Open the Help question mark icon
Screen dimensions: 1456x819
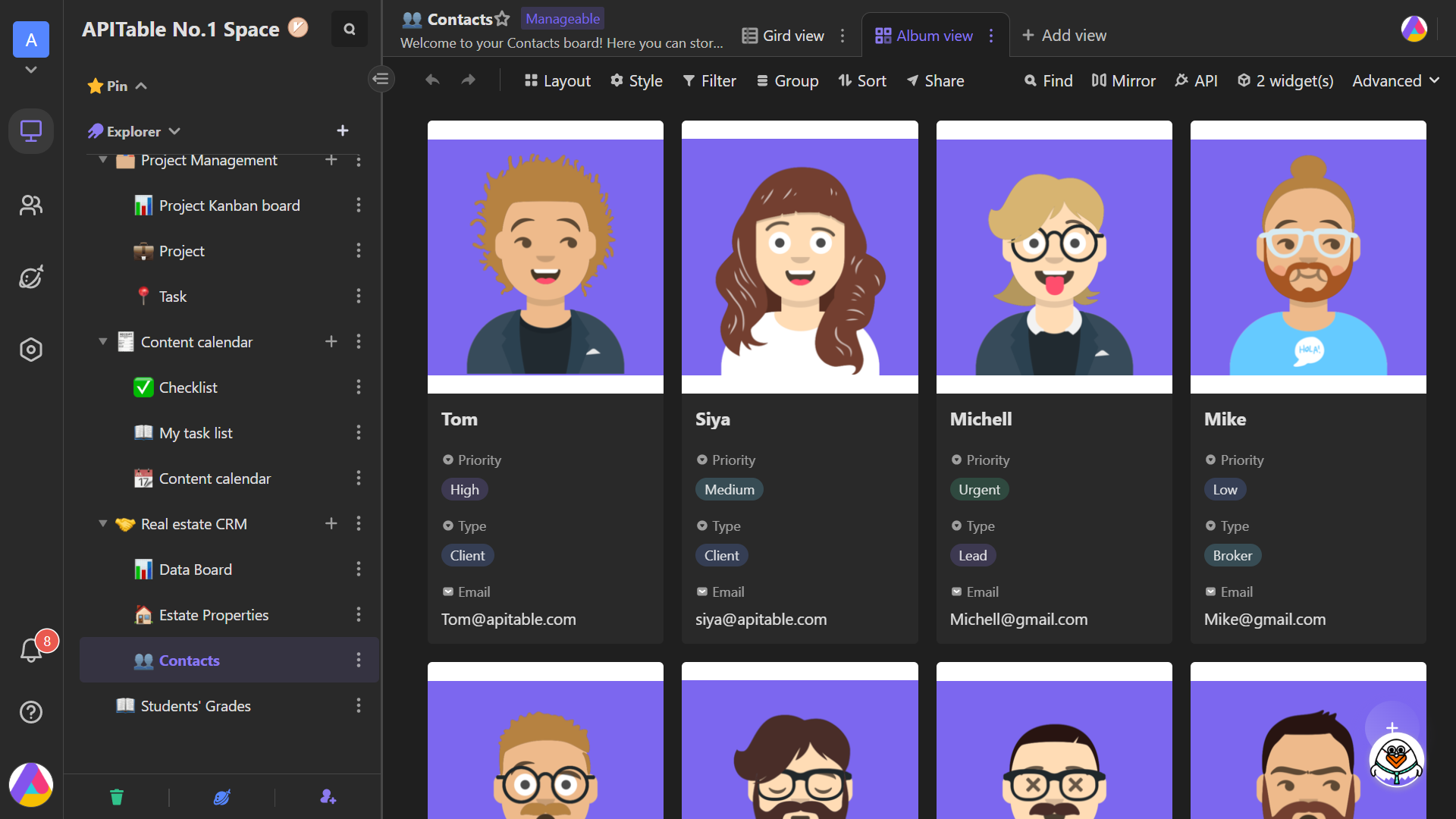(x=31, y=712)
